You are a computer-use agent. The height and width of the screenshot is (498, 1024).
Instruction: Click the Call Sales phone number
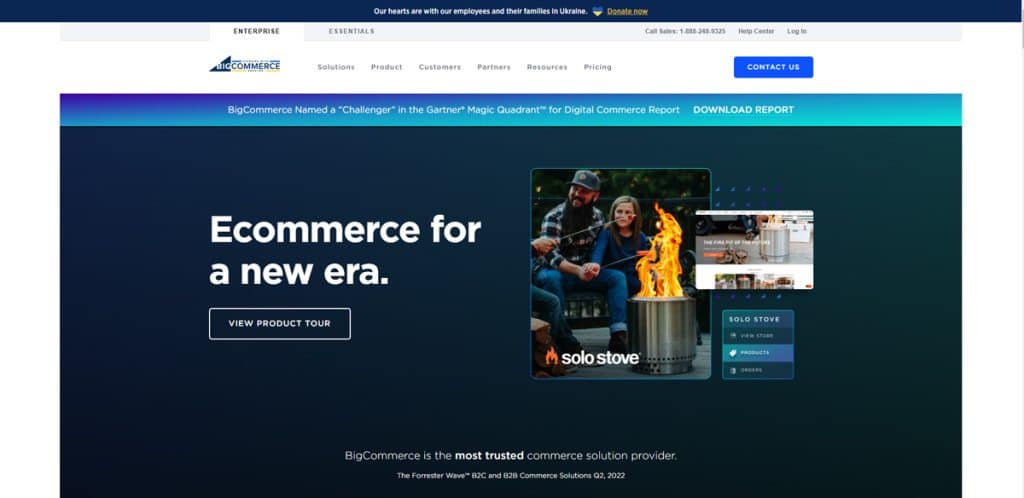tap(685, 31)
